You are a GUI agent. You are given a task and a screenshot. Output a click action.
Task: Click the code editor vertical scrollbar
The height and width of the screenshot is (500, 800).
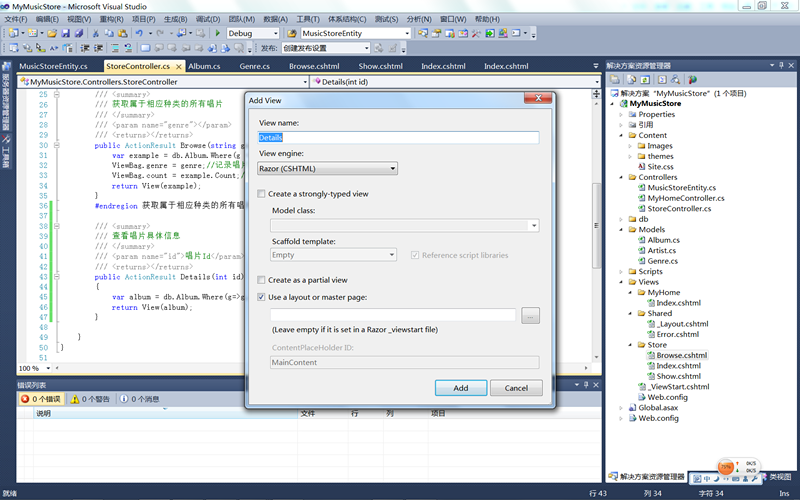click(596, 224)
